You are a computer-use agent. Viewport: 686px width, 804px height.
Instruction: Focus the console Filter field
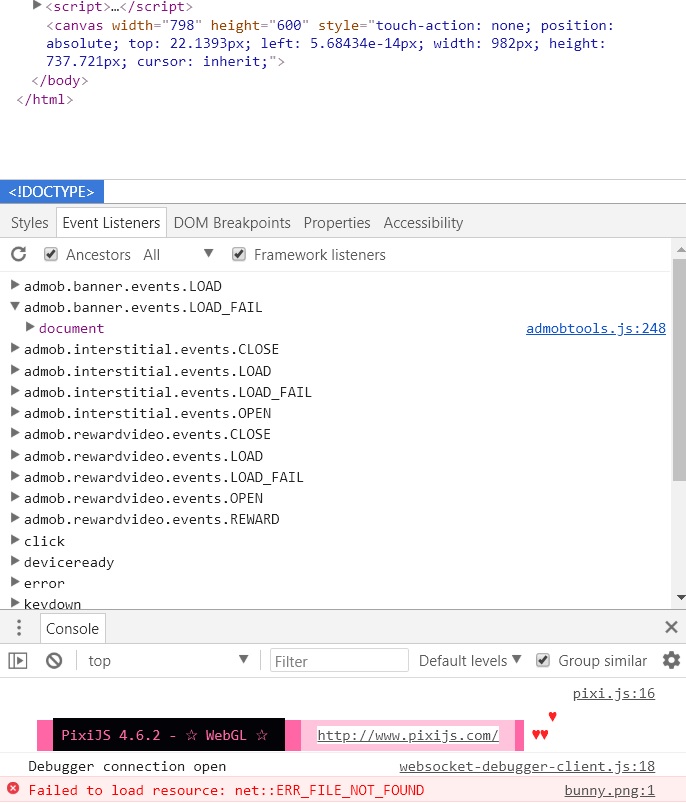[x=339, y=660]
